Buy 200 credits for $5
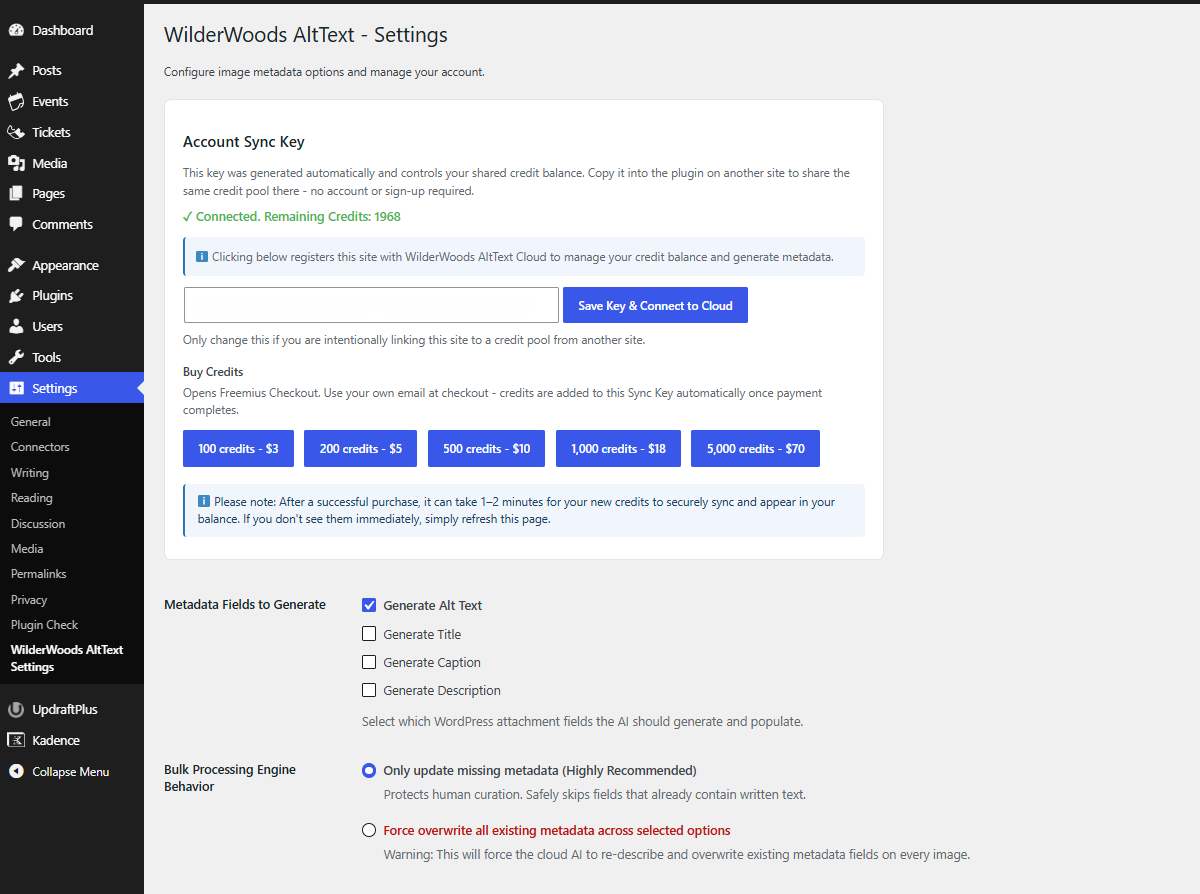1200x894 pixels. tap(361, 449)
